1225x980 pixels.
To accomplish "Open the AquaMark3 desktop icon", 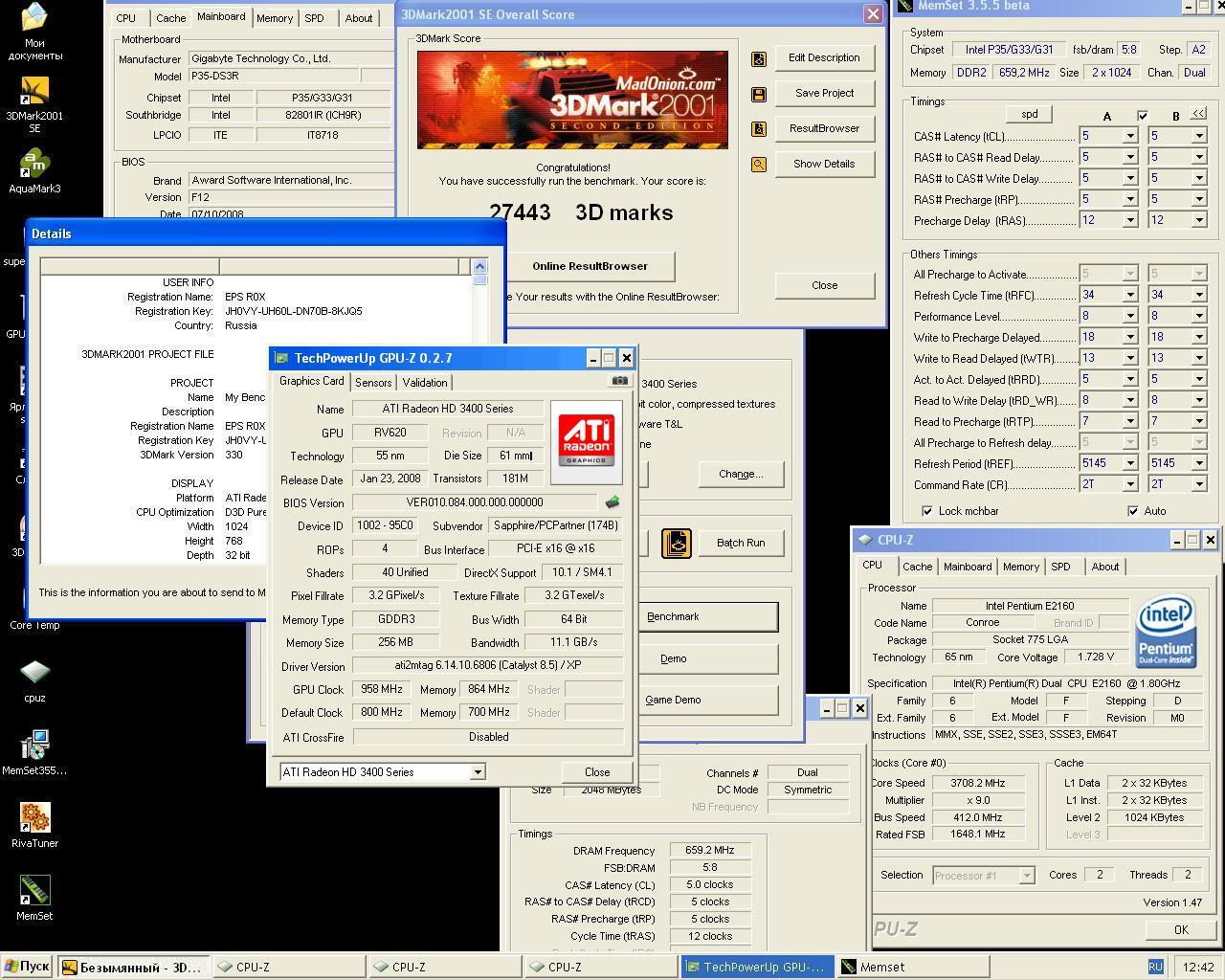I will click(34, 172).
